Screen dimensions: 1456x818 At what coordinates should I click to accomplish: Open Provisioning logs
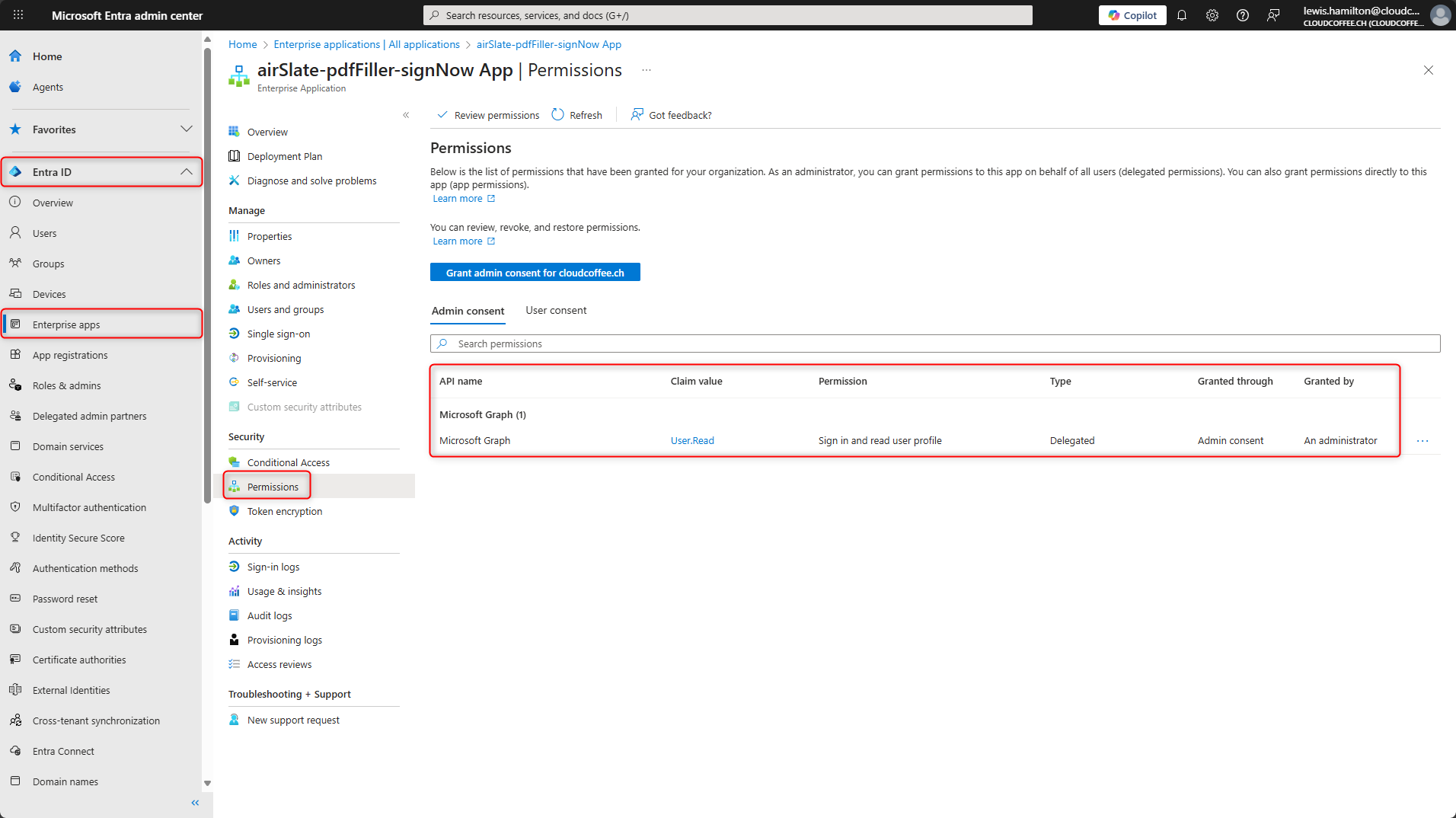pyautogui.click(x=284, y=640)
